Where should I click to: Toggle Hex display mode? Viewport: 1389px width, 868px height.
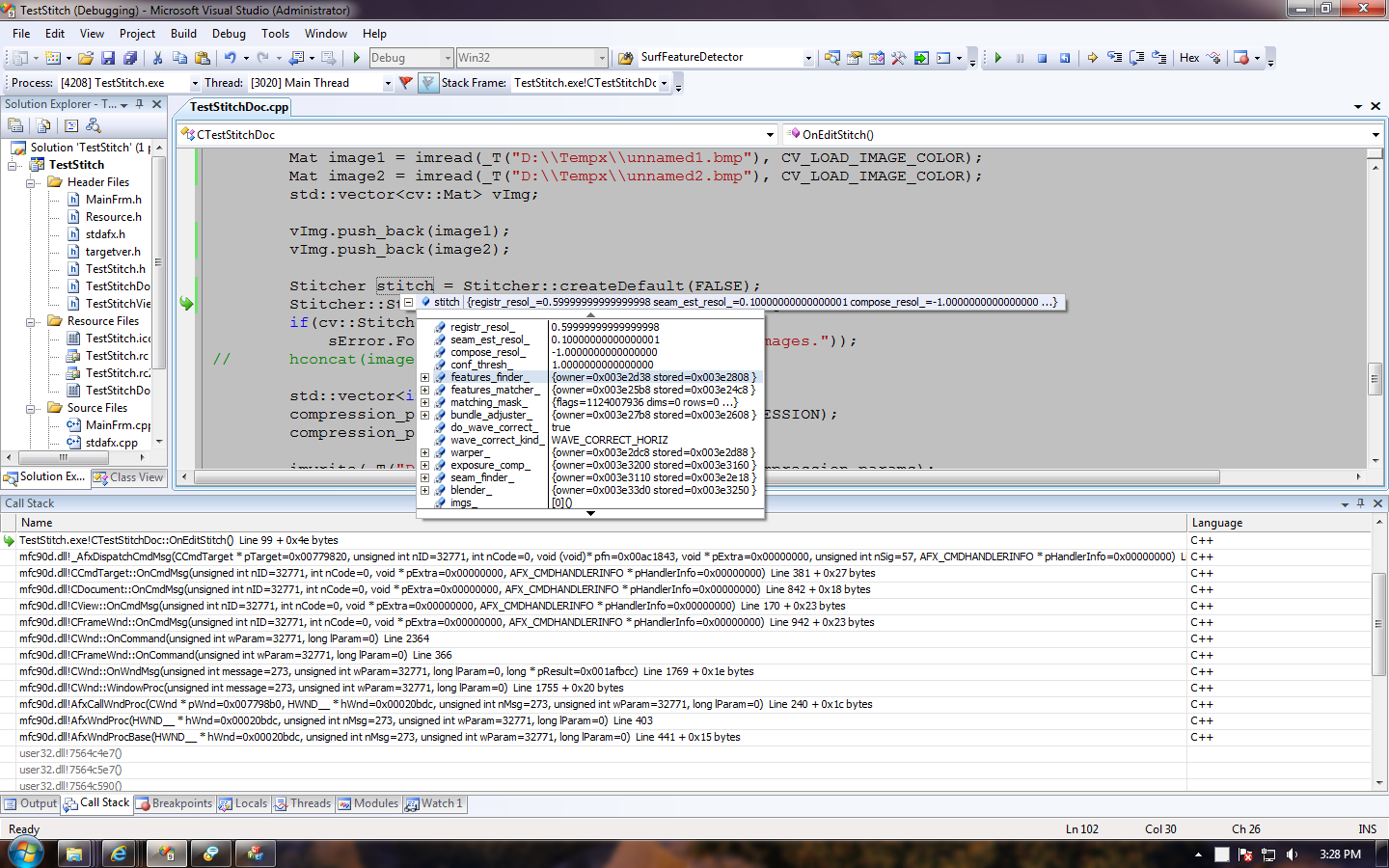click(x=1189, y=58)
